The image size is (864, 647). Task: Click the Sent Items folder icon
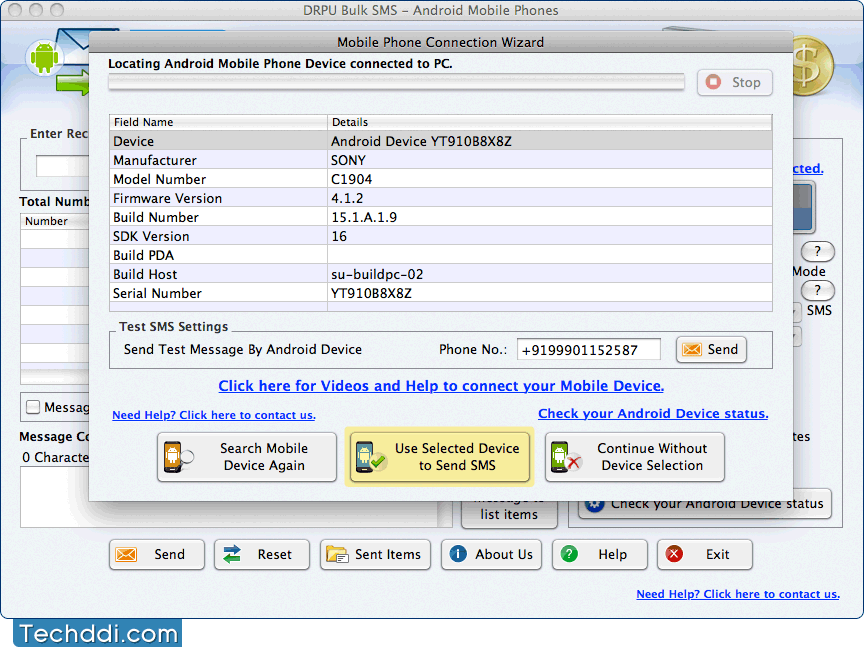[337, 554]
